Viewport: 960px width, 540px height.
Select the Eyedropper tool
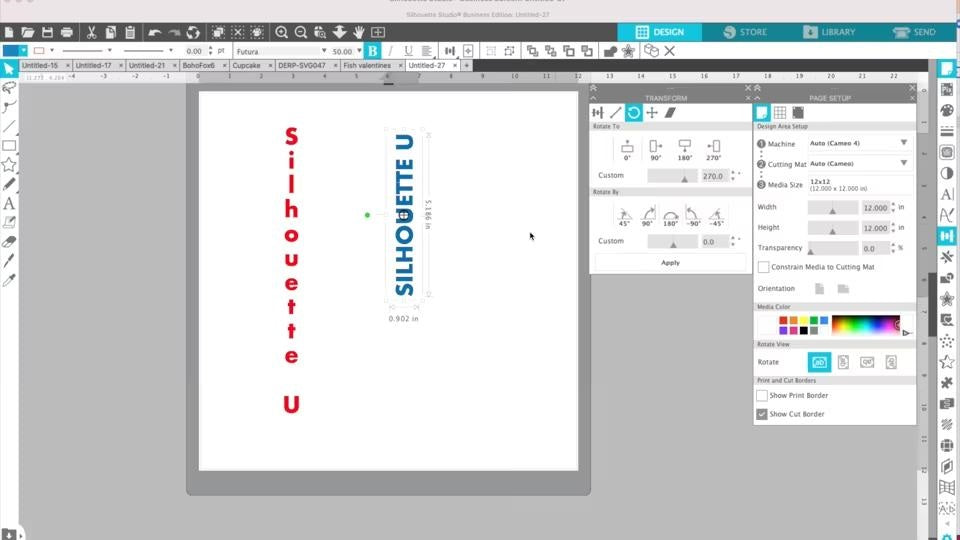click(9, 280)
